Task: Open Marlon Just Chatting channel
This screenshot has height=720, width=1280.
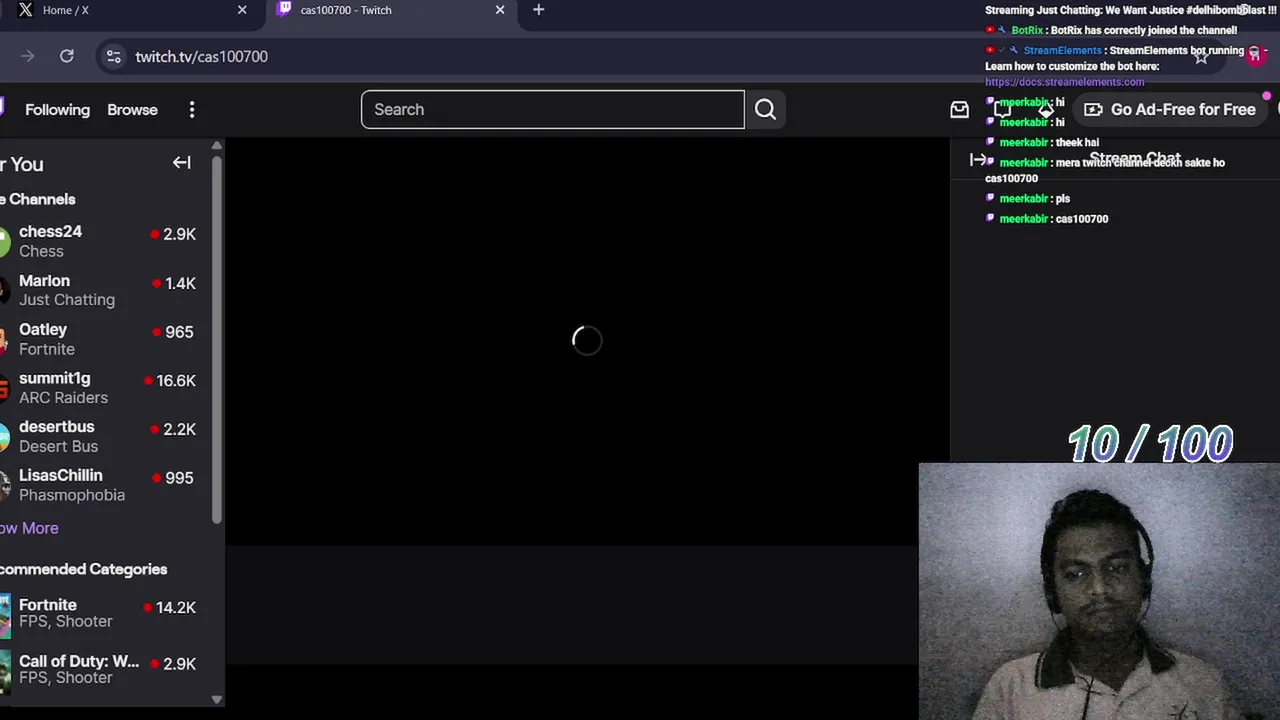Action: pyautogui.click(x=107, y=290)
